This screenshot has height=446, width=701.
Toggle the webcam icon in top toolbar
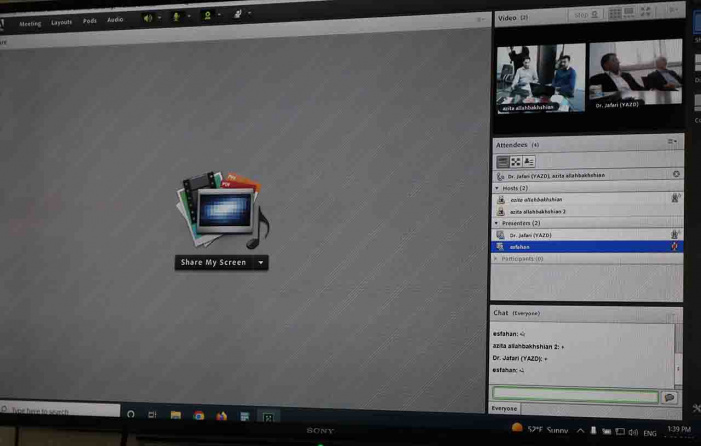(207, 16)
